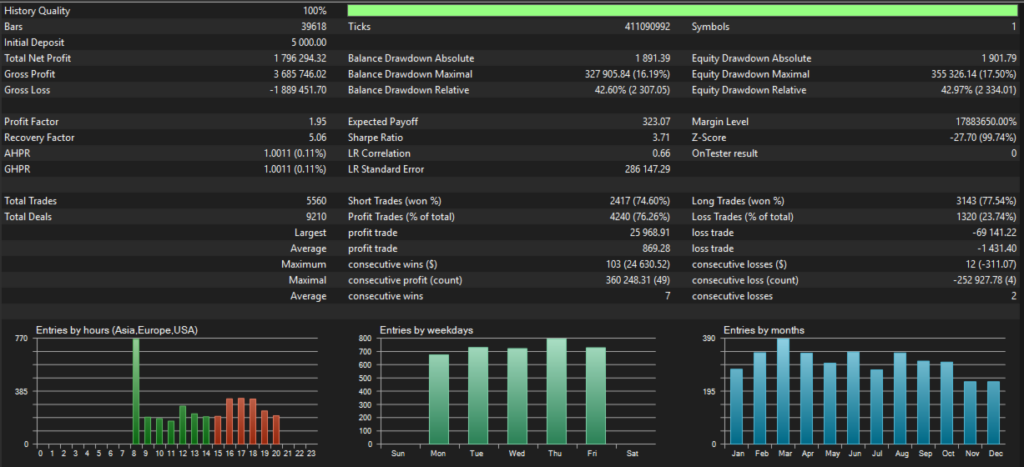Select LR Standard Error value 286 147.29

click(x=648, y=169)
